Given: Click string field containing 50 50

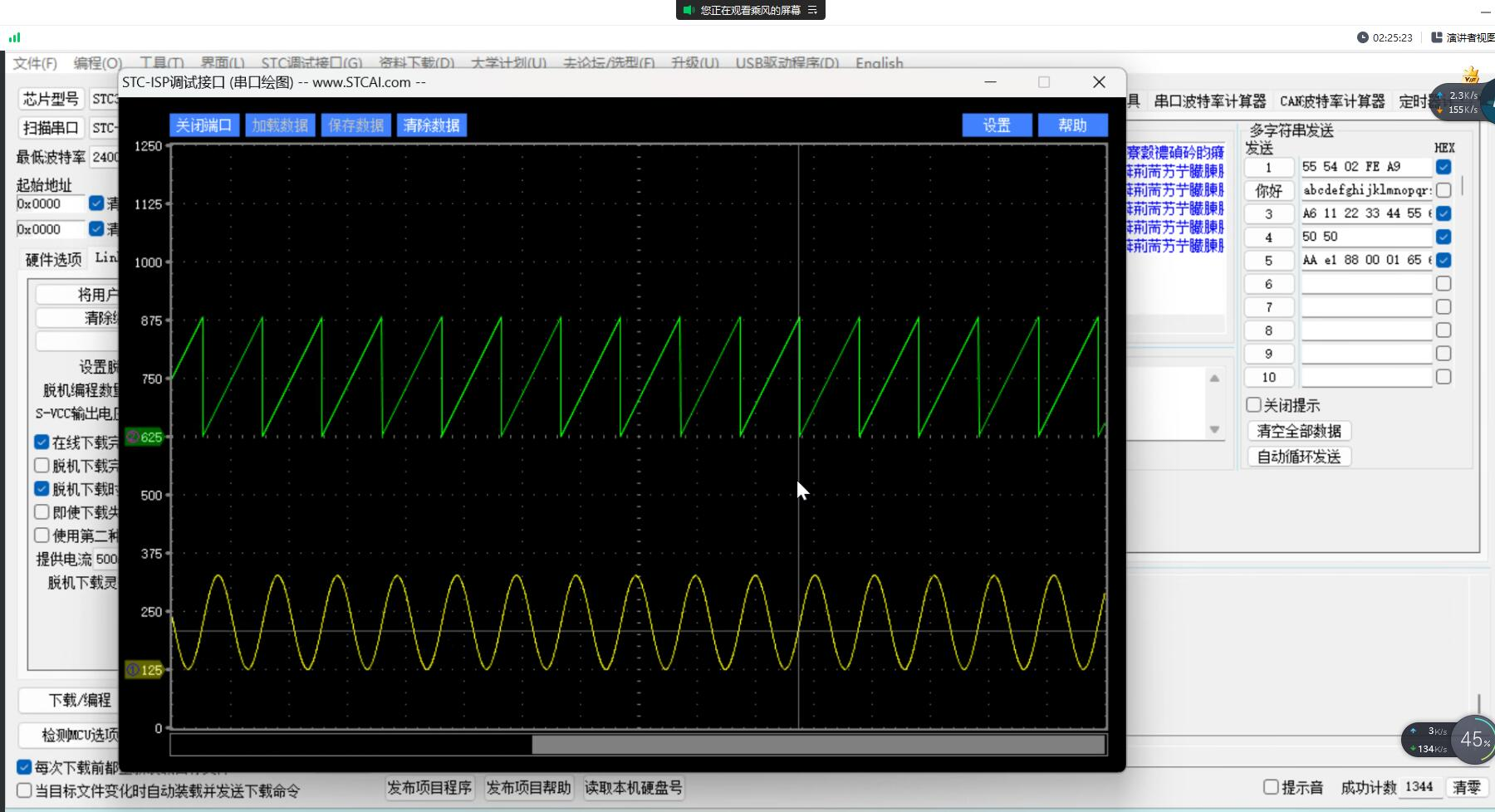Looking at the screenshot, I should [x=1366, y=237].
